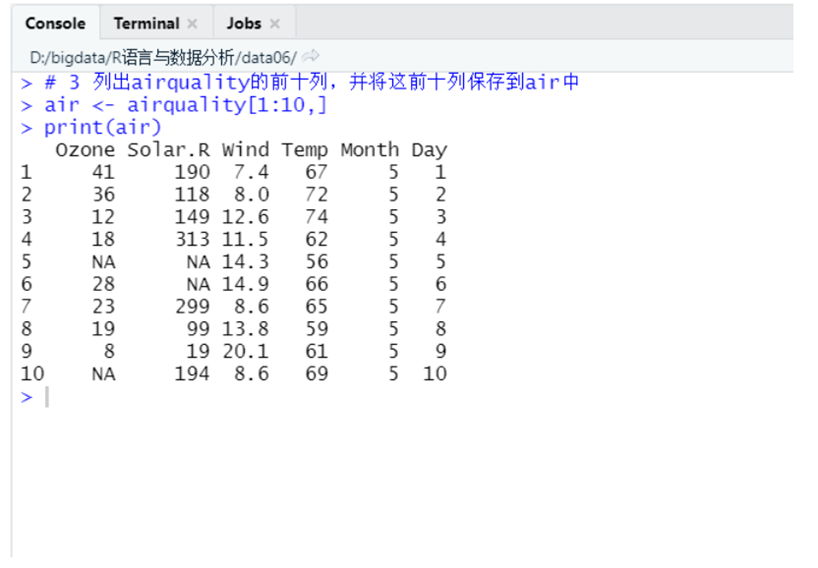The width and height of the screenshot is (818, 568).
Task: Click Wind value 20.1 in row 9
Action: tap(245, 352)
